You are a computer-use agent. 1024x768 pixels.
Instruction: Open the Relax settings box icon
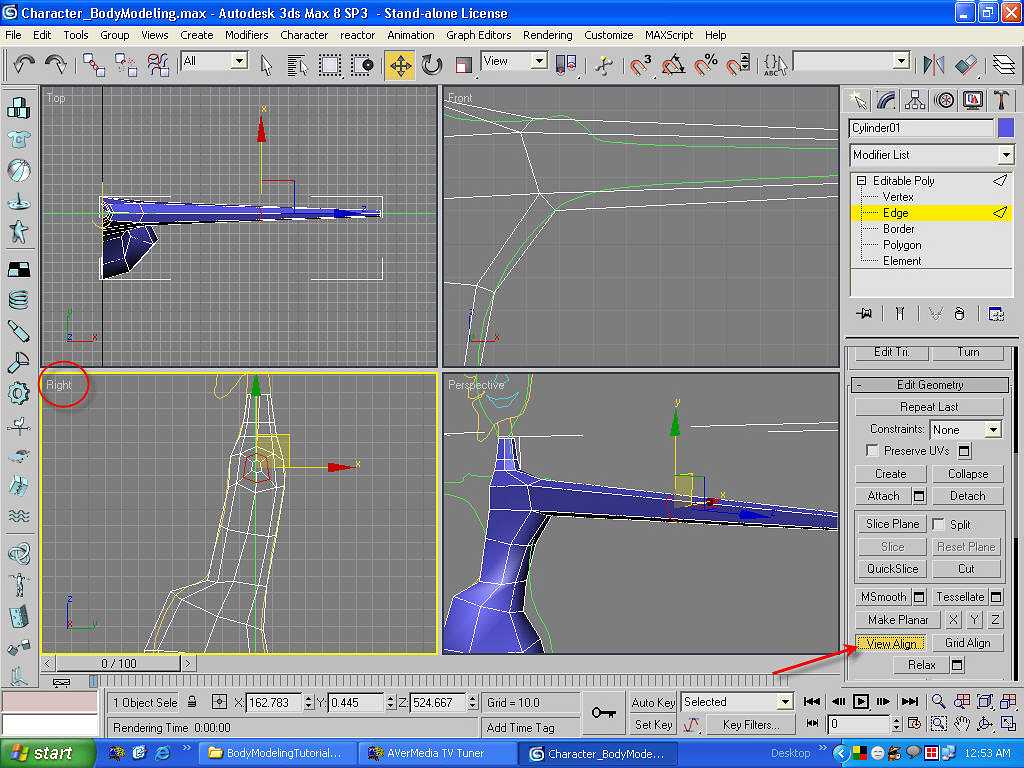click(x=957, y=665)
